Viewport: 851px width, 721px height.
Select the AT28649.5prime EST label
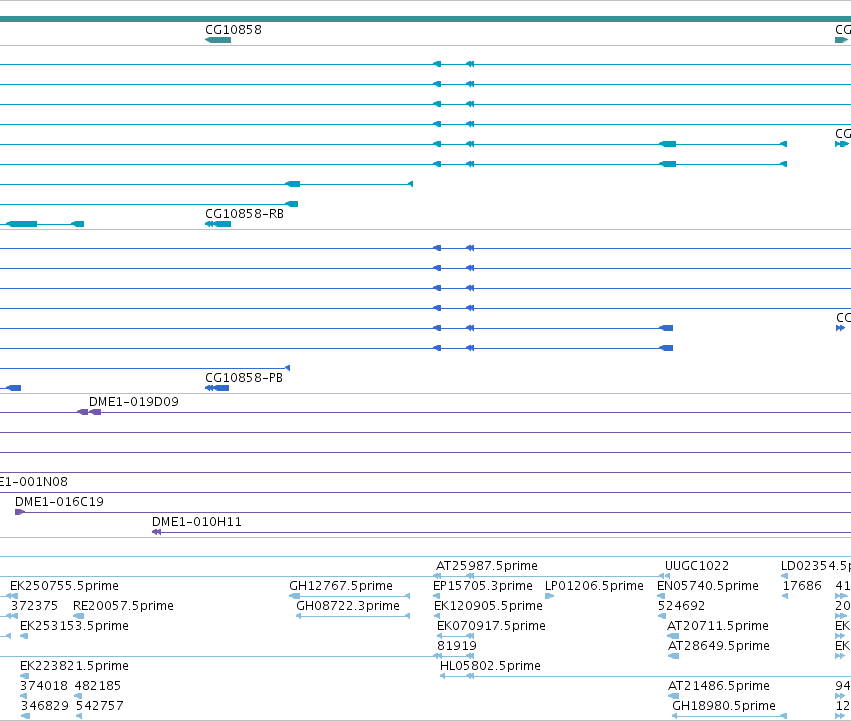[x=719, y=646]
